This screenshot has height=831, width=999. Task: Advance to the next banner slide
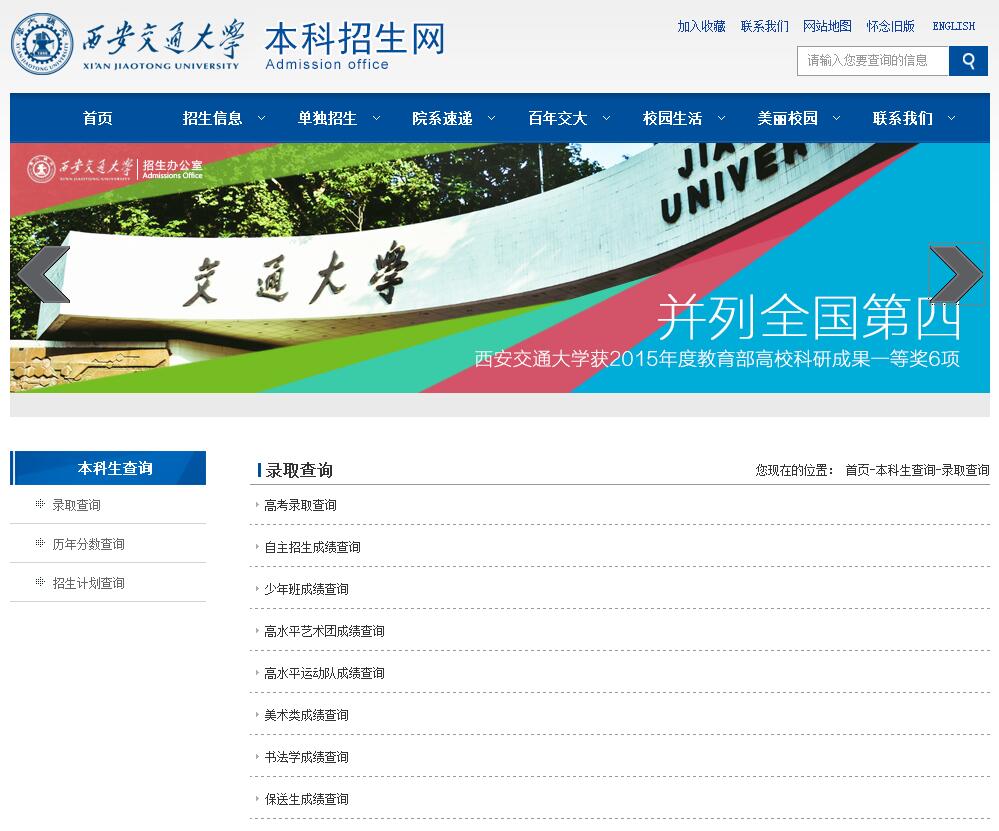tap(956, 274)
